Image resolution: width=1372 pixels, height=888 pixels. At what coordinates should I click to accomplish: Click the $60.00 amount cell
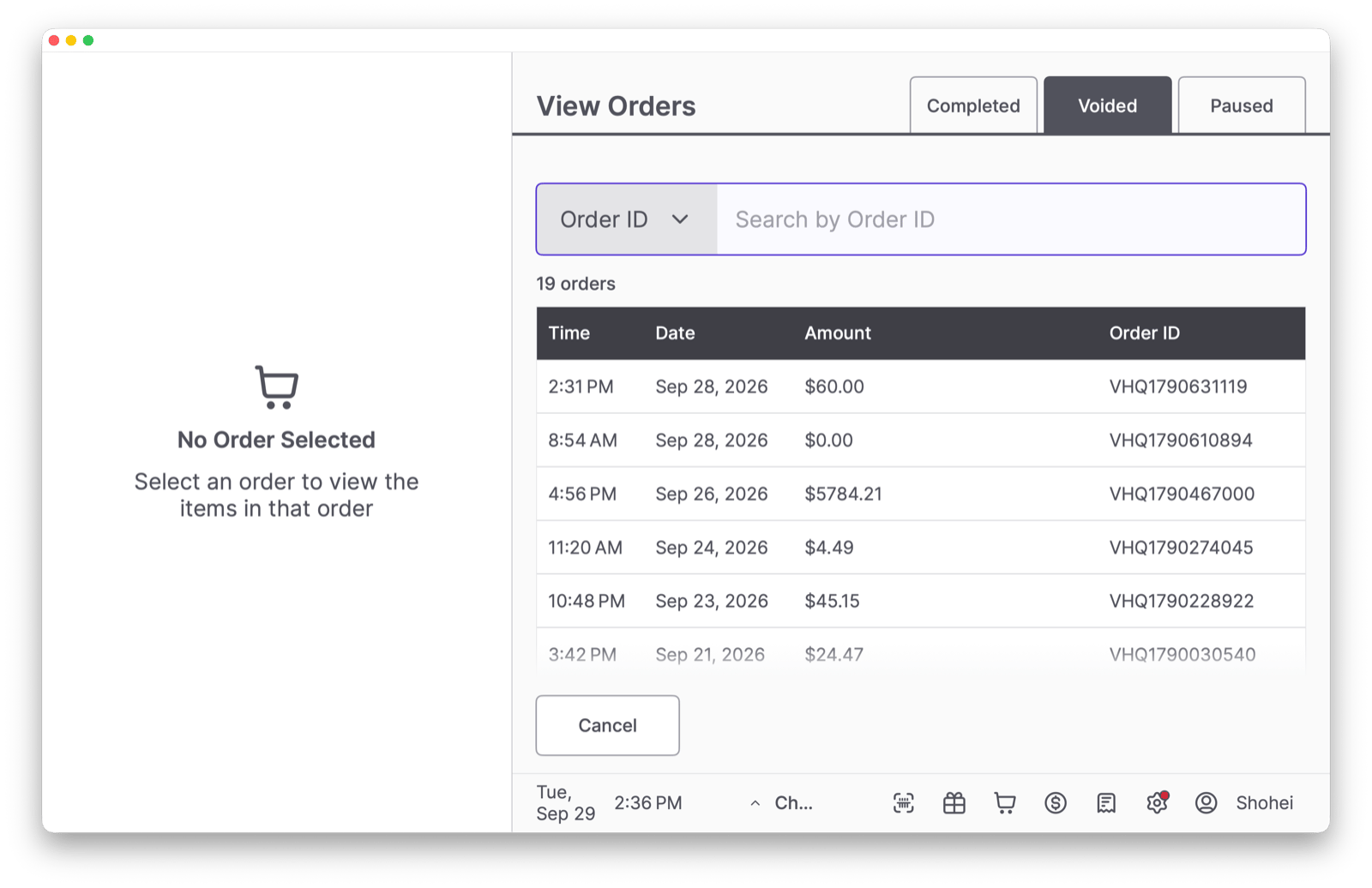point(834,387)
